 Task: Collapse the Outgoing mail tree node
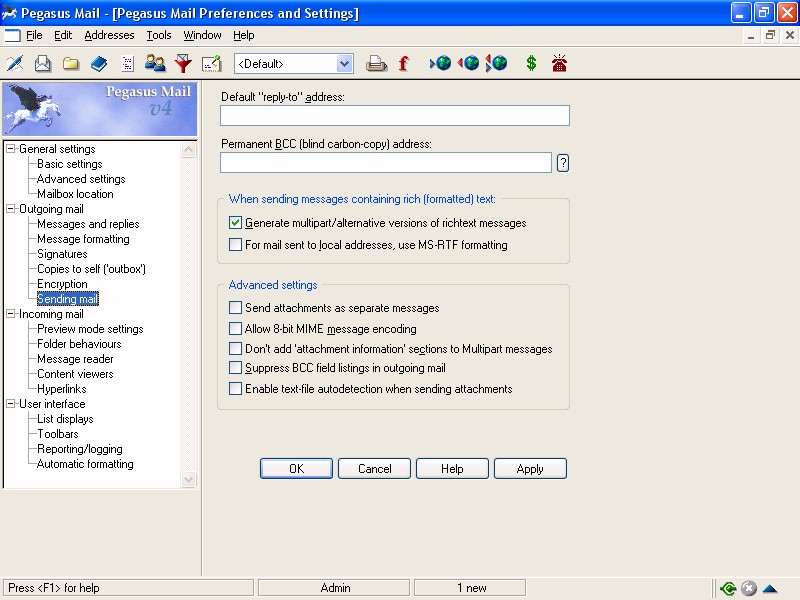[11, 209]
